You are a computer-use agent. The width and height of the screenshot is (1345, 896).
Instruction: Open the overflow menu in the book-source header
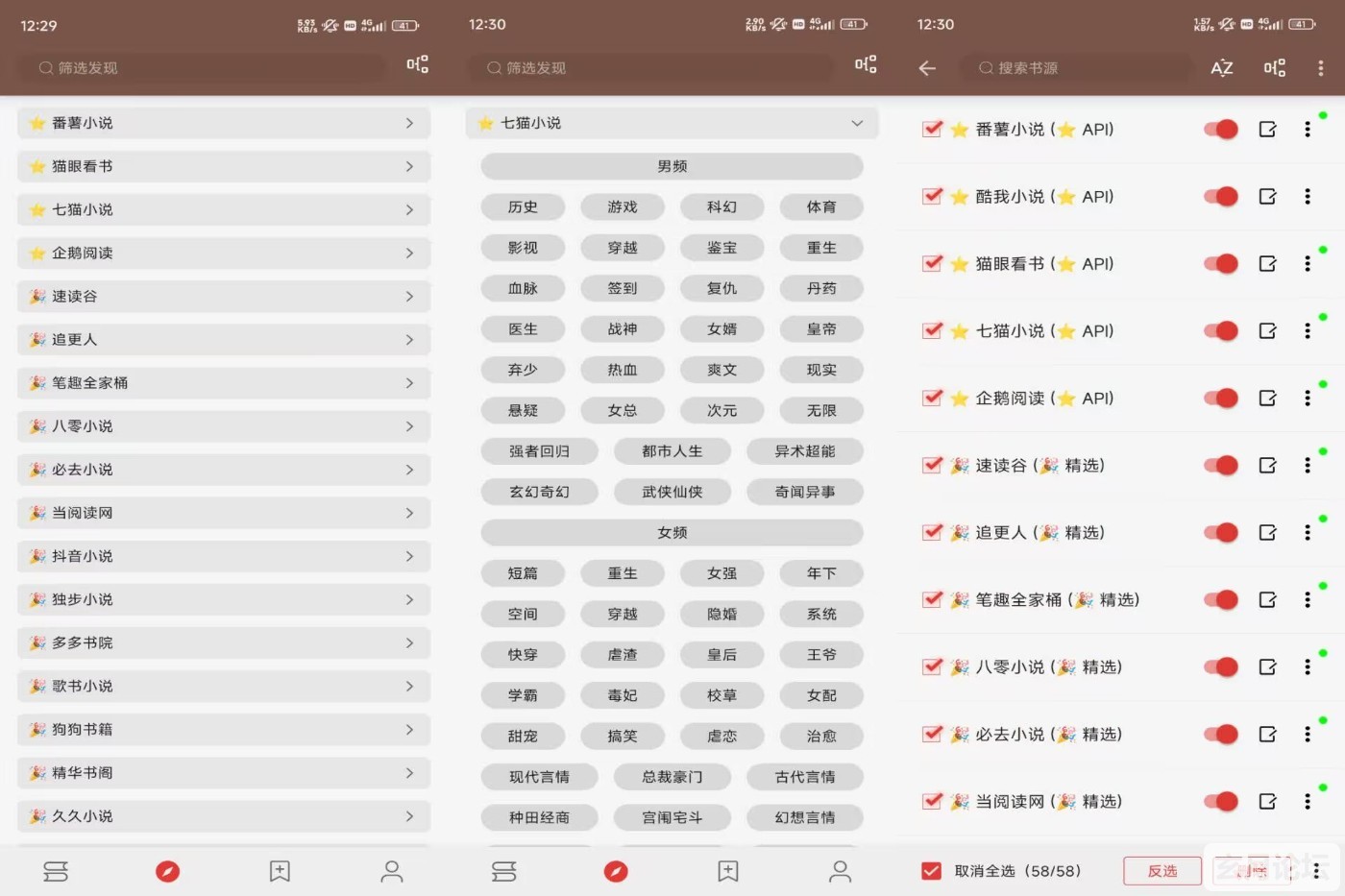pyautogui.click(x=1321, y=68)
